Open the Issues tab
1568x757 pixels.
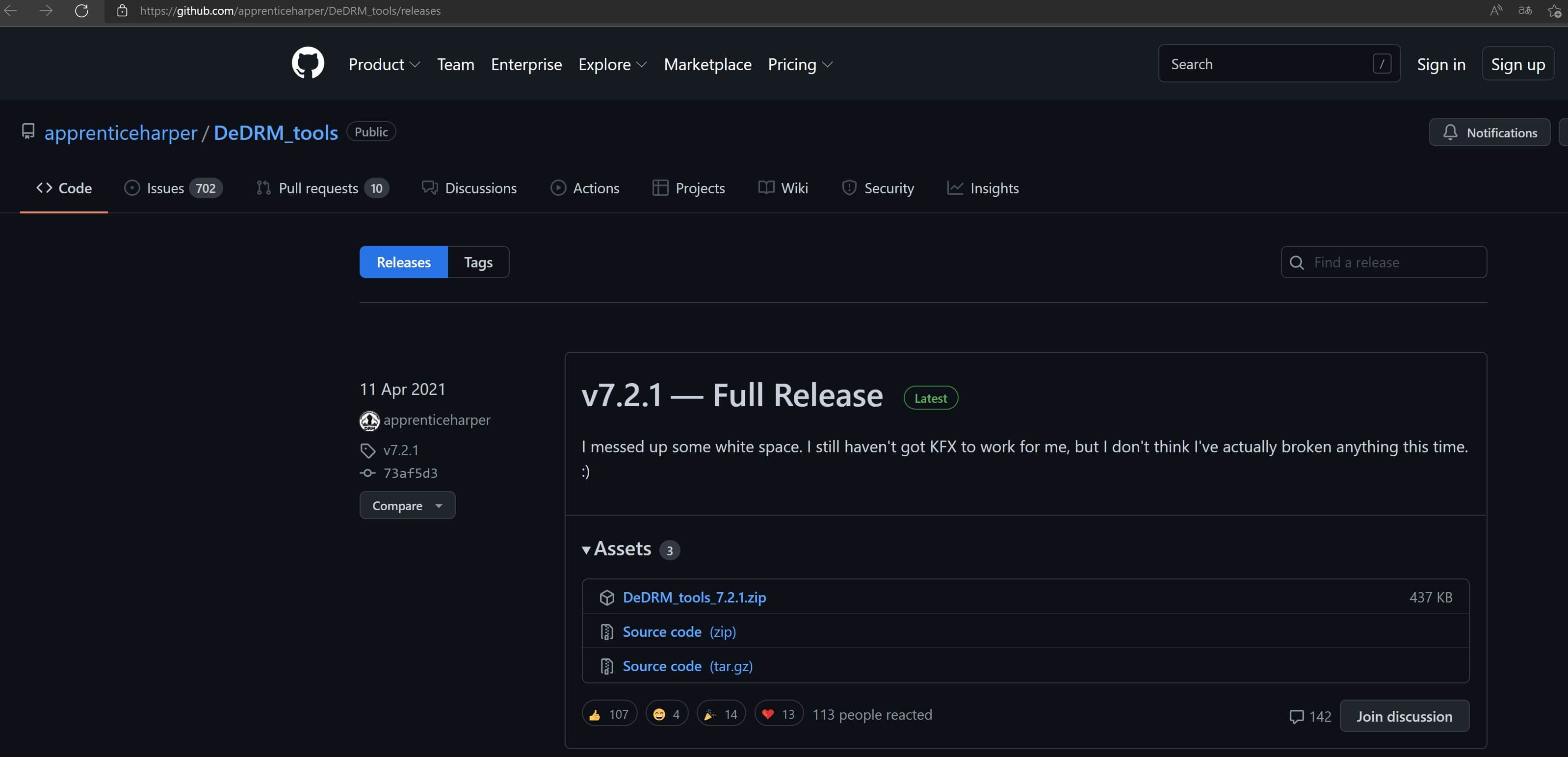tap(173, 188)
